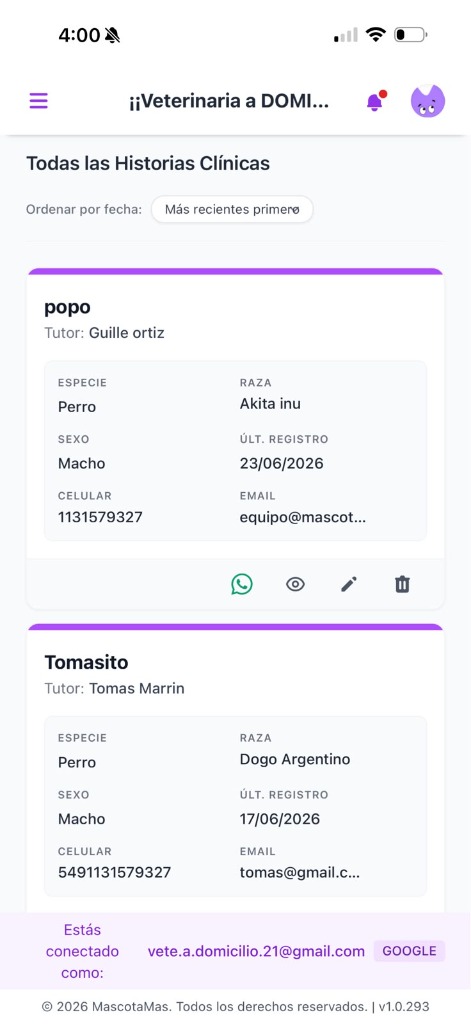Tap popo's phone number 1131579327
Image resolution: width=471 pixels, height=1024 pixels.
point(100,518)
